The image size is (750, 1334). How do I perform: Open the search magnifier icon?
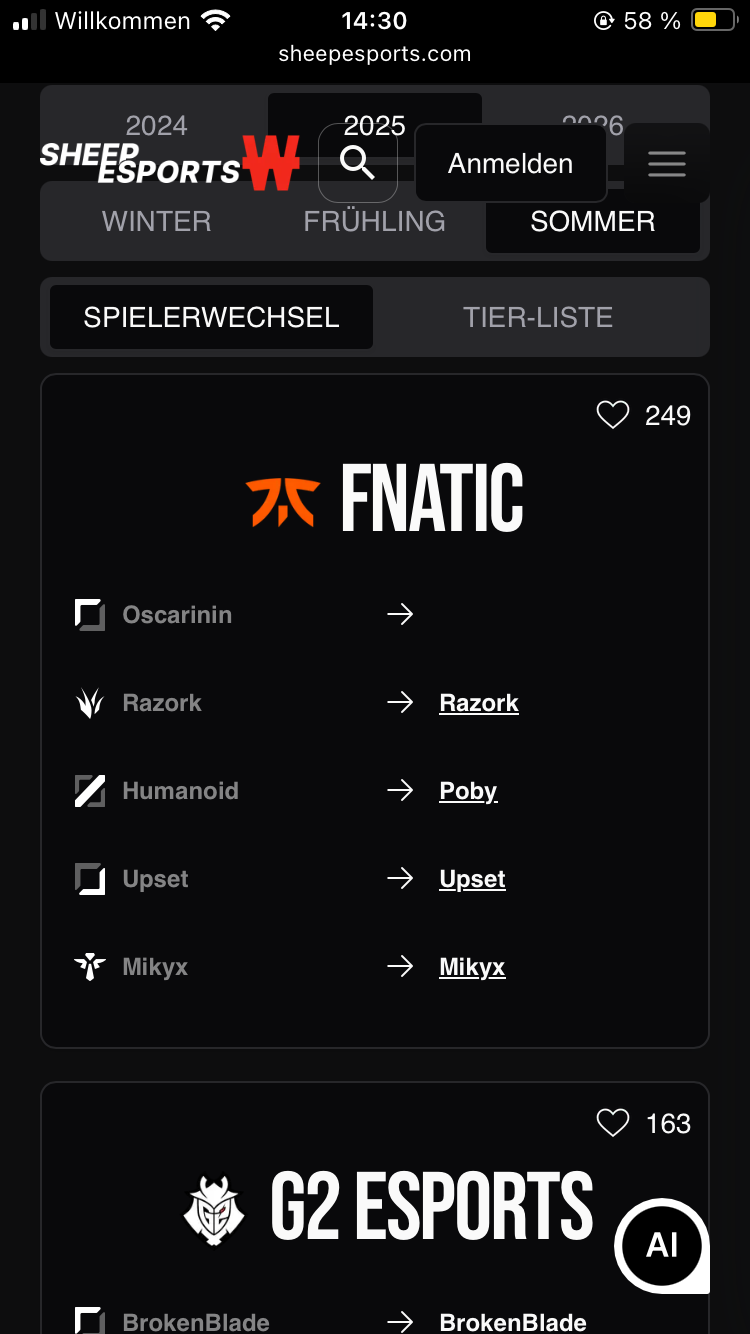click(x=358, y=162)
